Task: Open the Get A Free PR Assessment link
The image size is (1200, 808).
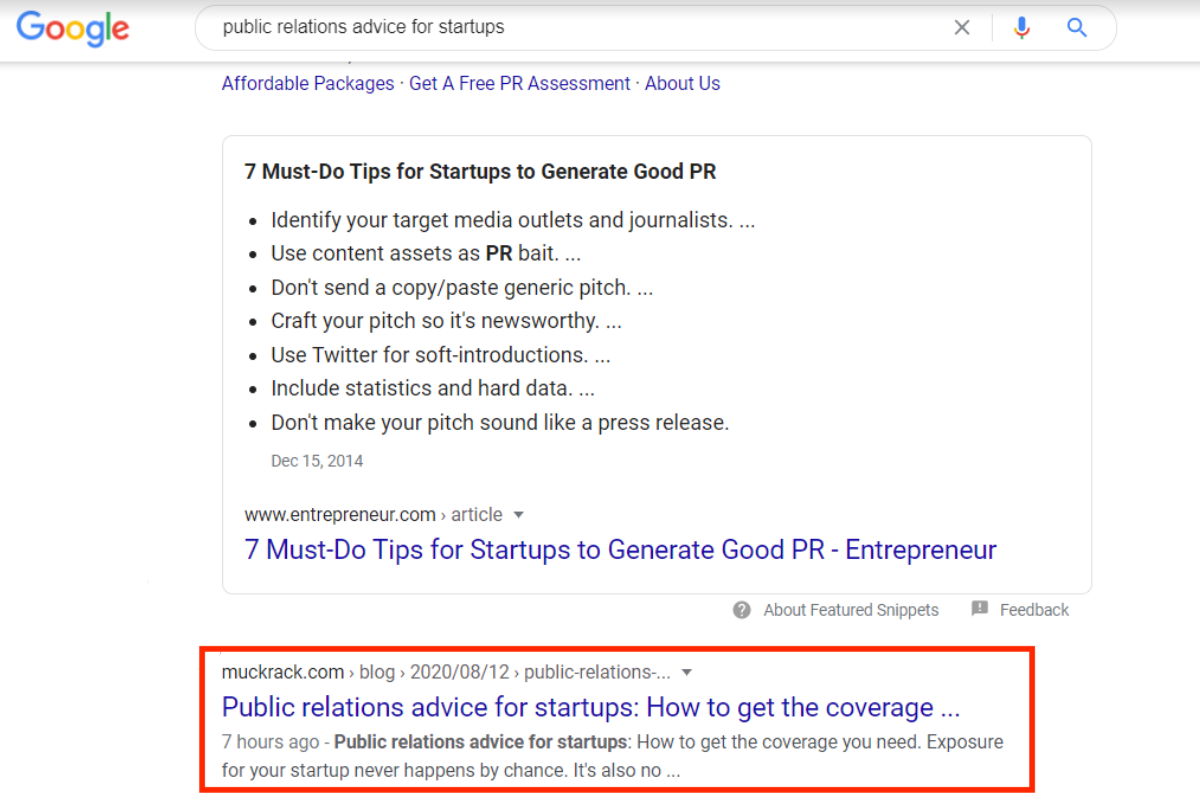Action: (520, 84)
